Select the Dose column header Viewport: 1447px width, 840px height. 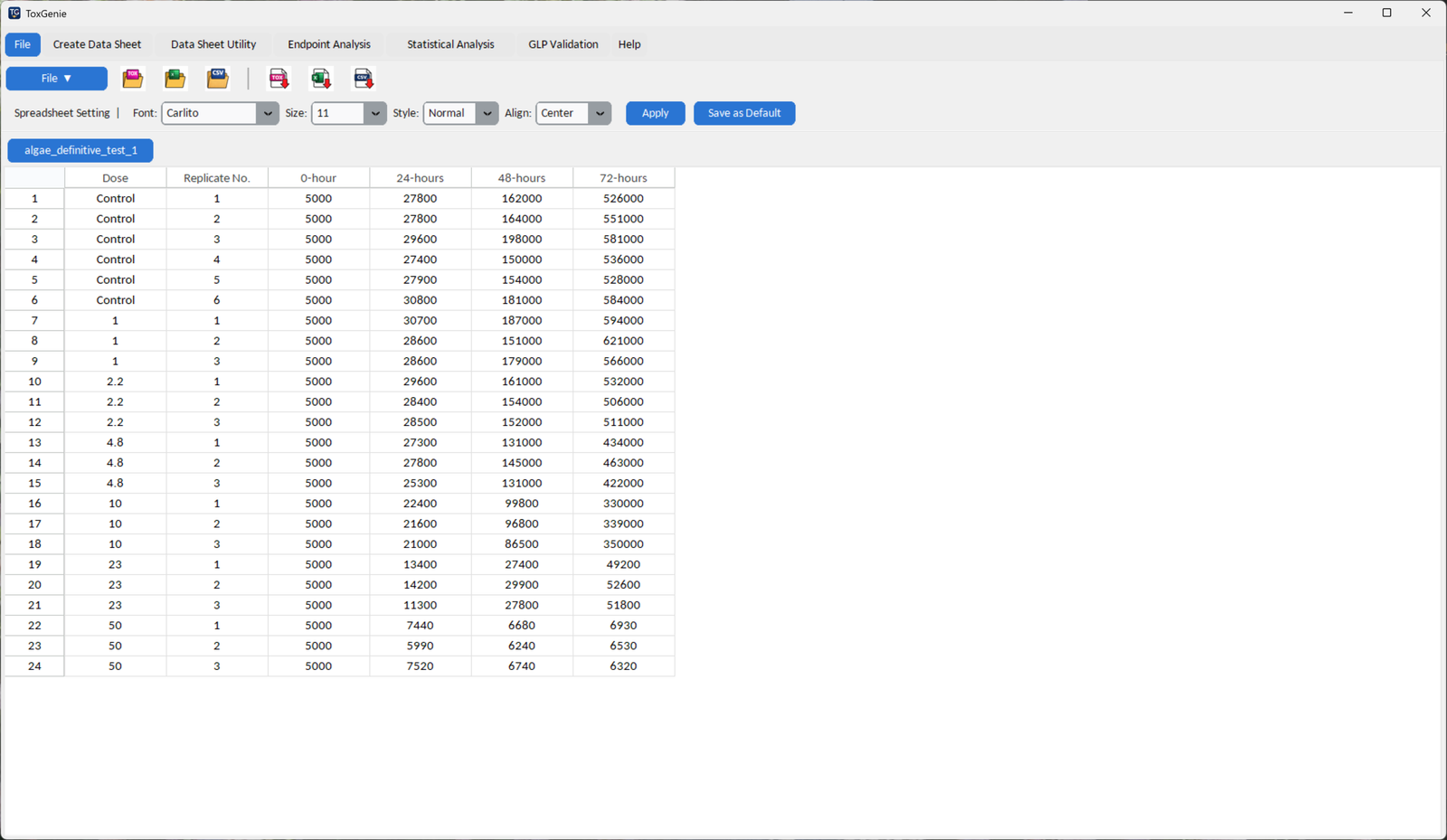tap(116, 178)
